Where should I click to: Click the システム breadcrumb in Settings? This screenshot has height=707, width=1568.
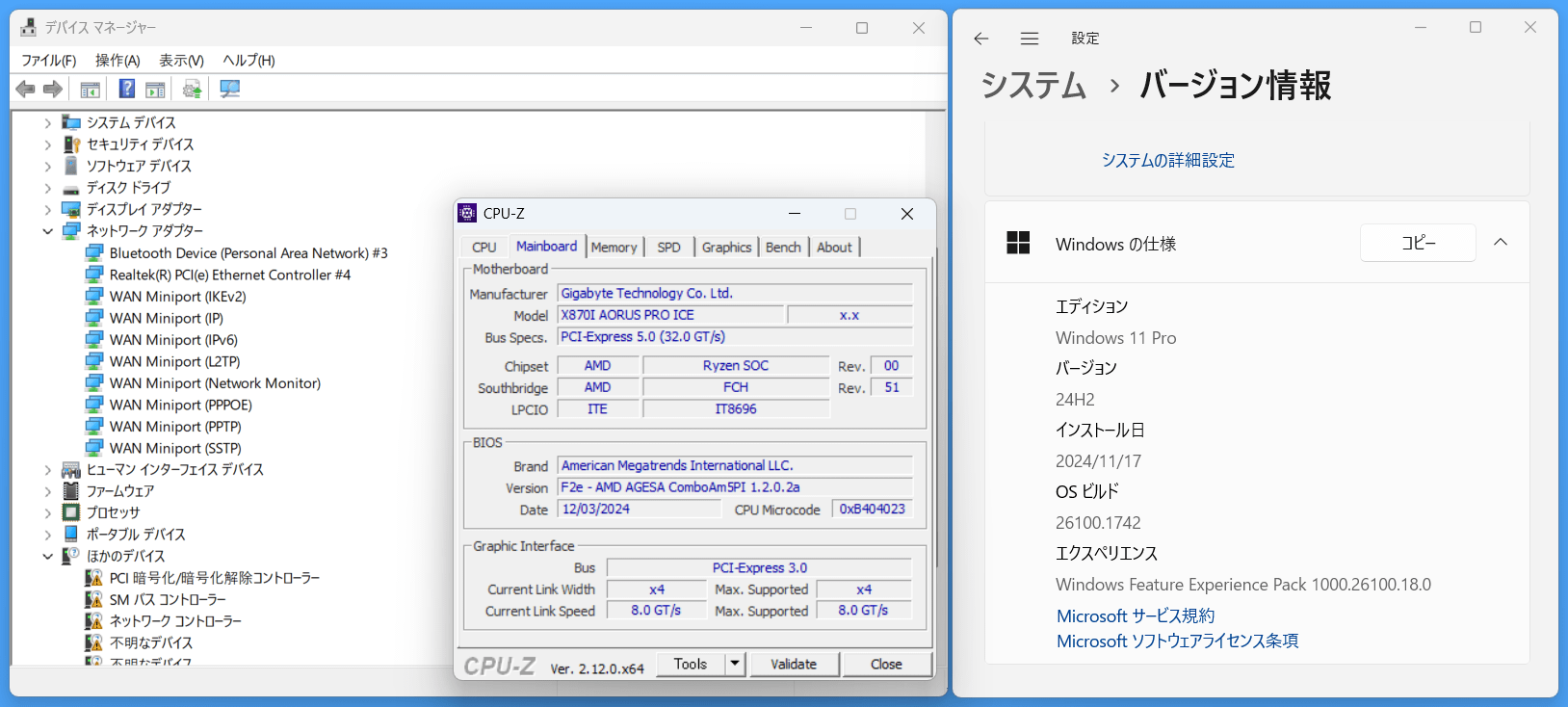point(1033,85)
